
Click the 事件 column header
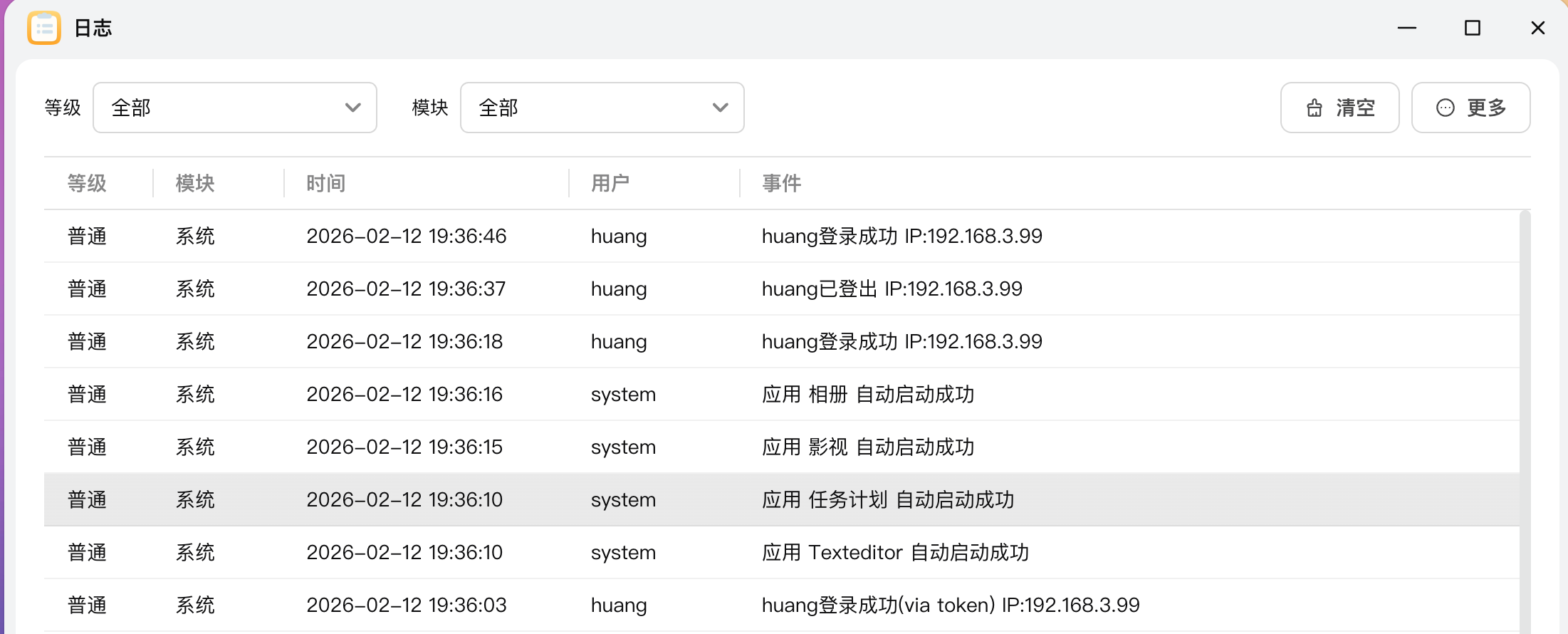[781, 184]
